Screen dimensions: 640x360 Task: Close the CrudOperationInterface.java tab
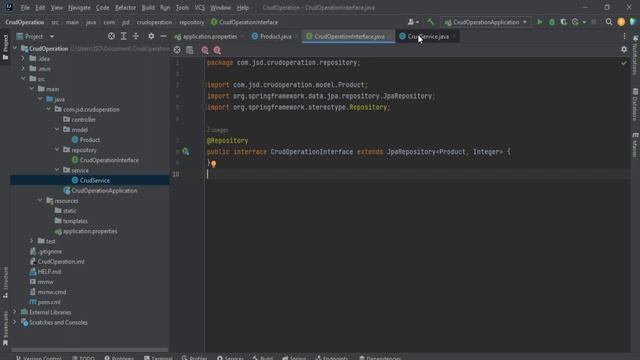coord(390,36)
